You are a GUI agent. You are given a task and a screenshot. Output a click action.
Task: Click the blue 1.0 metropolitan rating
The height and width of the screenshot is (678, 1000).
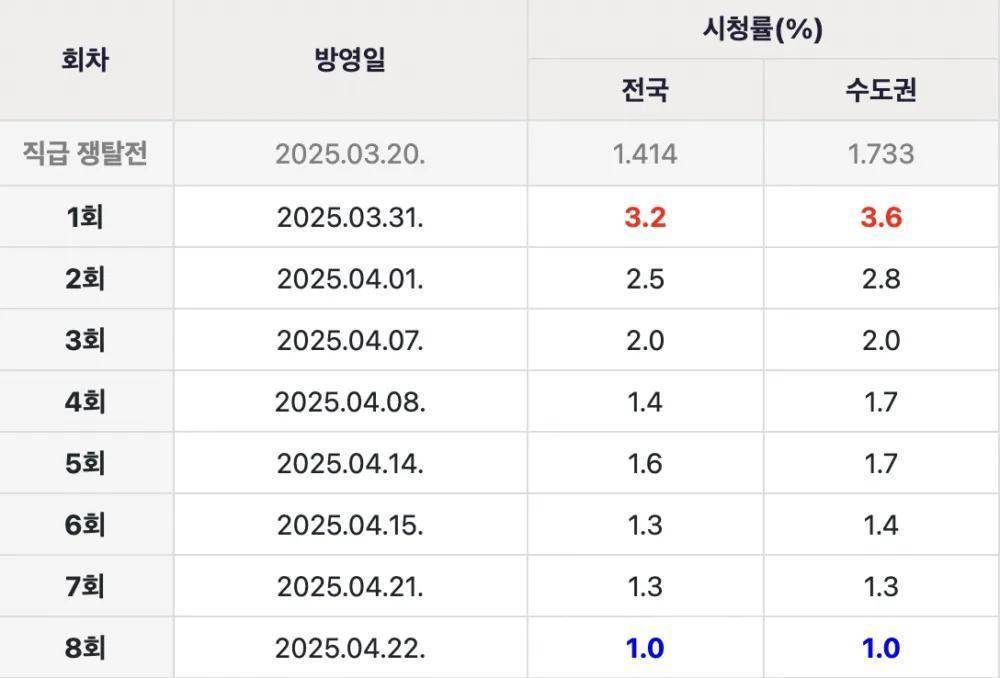click(880, 648)
